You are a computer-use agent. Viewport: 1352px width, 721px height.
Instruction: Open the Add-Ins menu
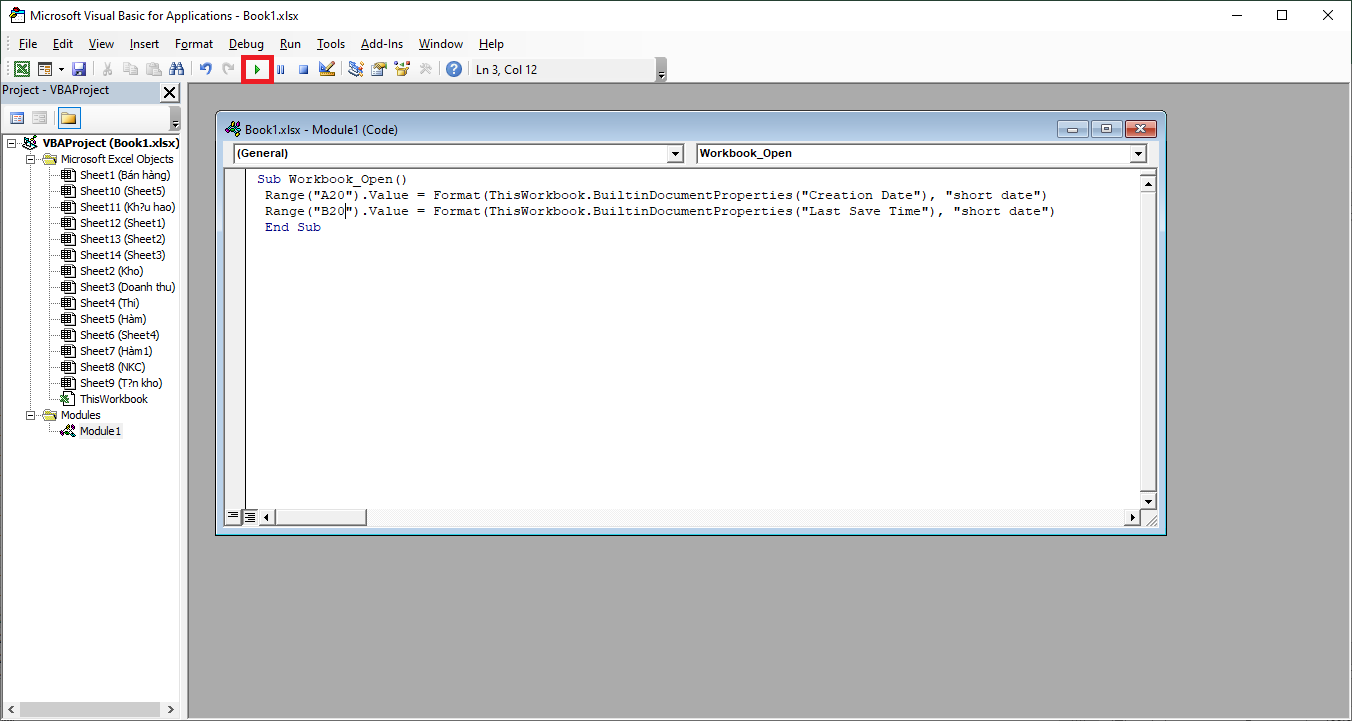coord(382,44)
